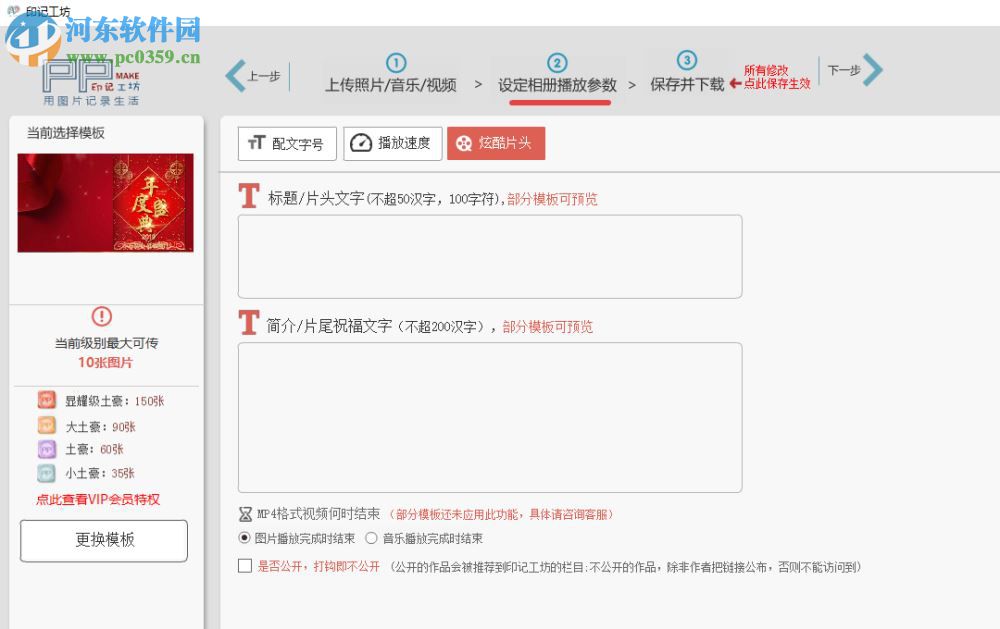The width and height of the screenshot is (1000, 629).
Task: Click step 2 设定相册播放参数
Action: 558,84
